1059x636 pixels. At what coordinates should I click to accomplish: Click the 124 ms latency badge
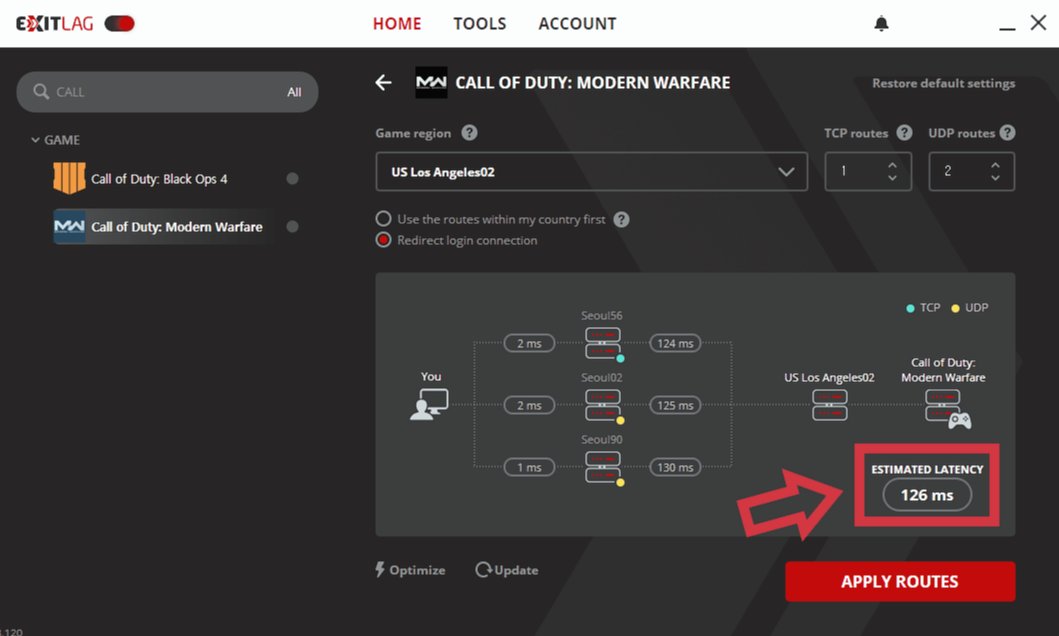(675, 343)
